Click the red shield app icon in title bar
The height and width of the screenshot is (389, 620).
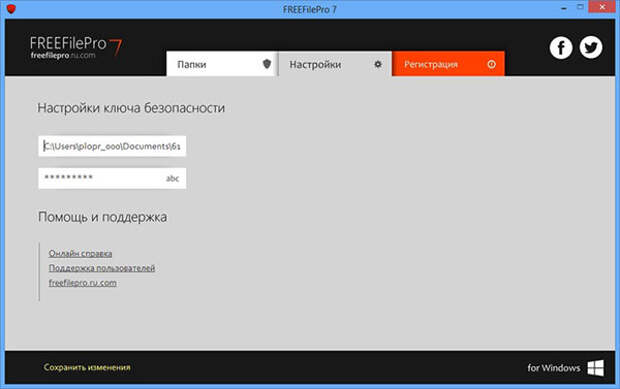pyautogui.click(x=11, y=9)
